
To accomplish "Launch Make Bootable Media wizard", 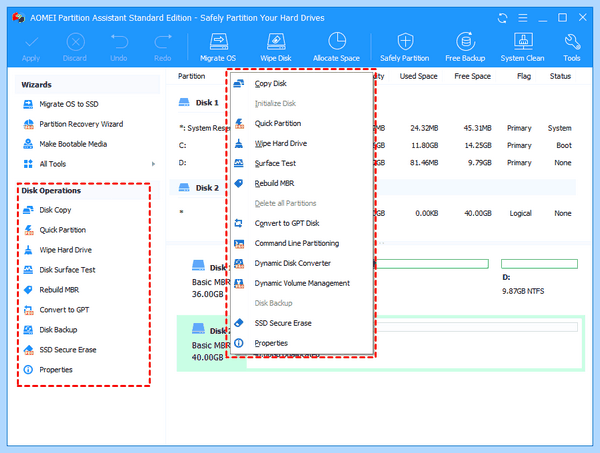I will click(x=73, y=144).
